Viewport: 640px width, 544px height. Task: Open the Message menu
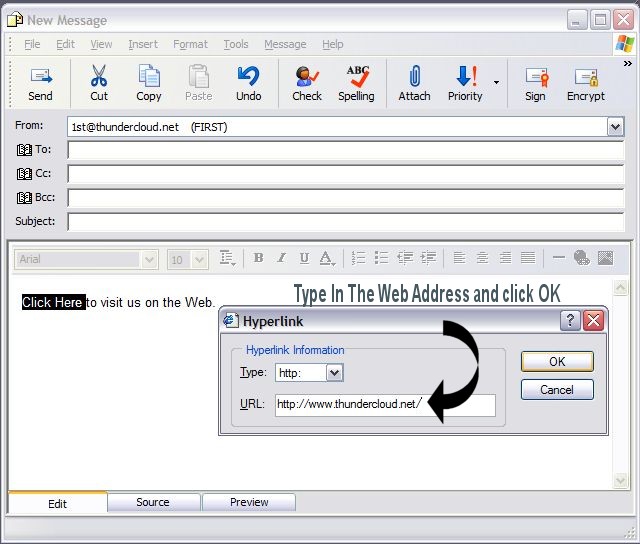tap(285, 44)
